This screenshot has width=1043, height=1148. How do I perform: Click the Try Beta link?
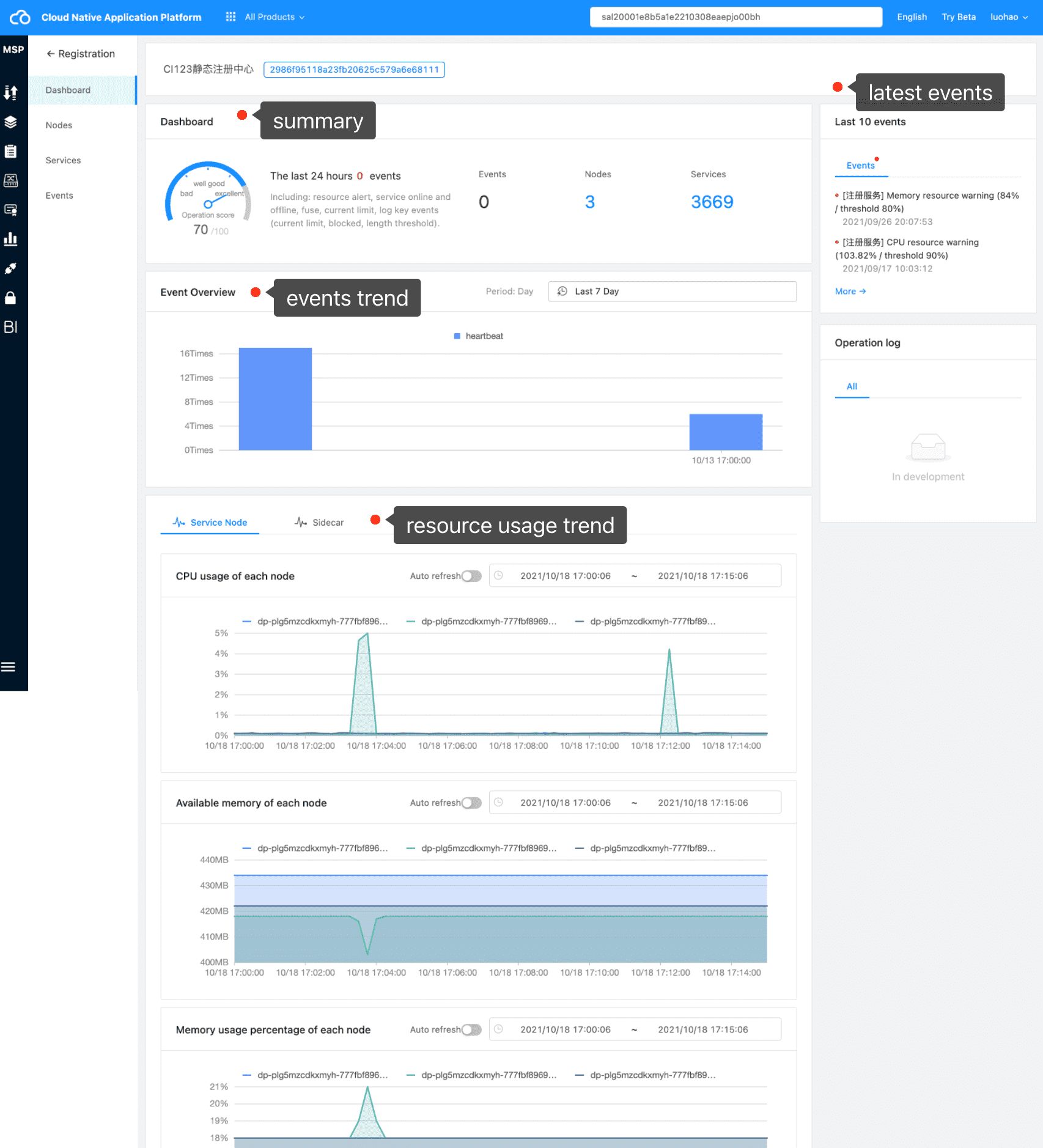pyautogui.click(x=959, y=17)
